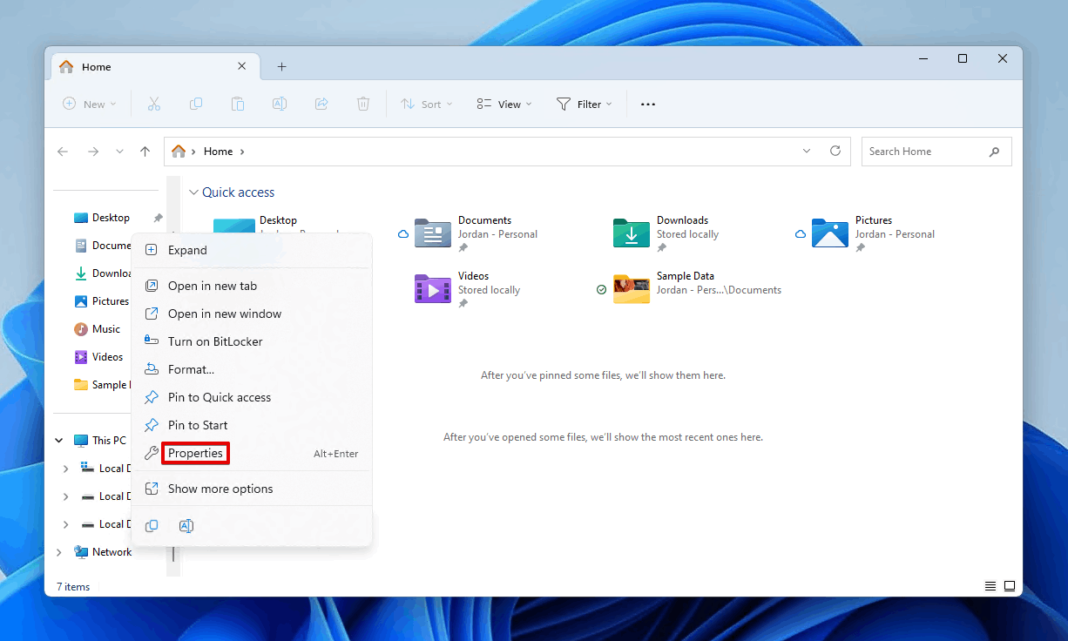Click the Cut icon in the toolbar

[154, 103]
